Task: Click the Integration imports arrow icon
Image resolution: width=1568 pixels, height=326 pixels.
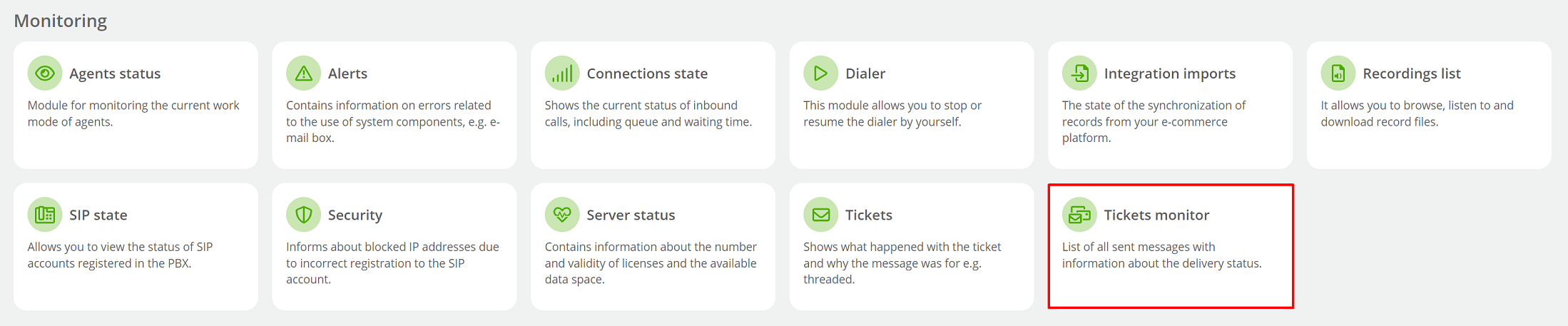Action: 1079,73
